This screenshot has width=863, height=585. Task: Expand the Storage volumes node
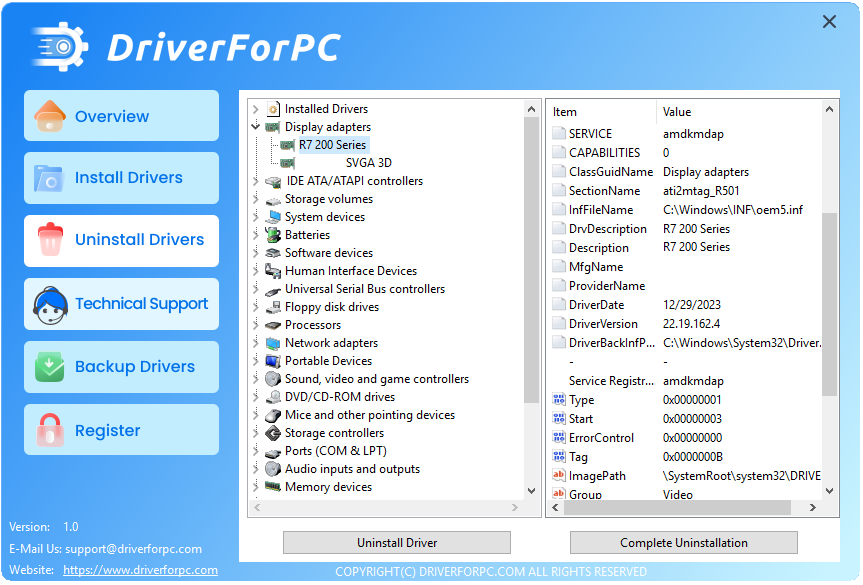[x=256, y=199]
